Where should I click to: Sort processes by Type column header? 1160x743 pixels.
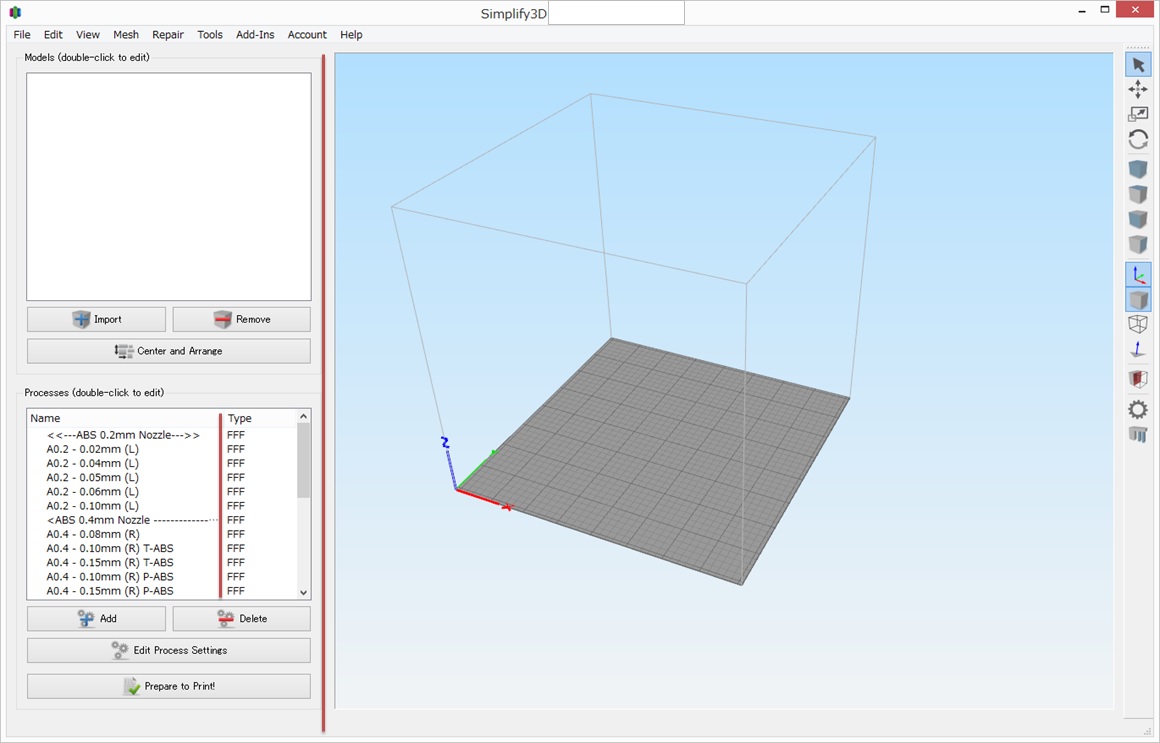(x=259, y=418)
